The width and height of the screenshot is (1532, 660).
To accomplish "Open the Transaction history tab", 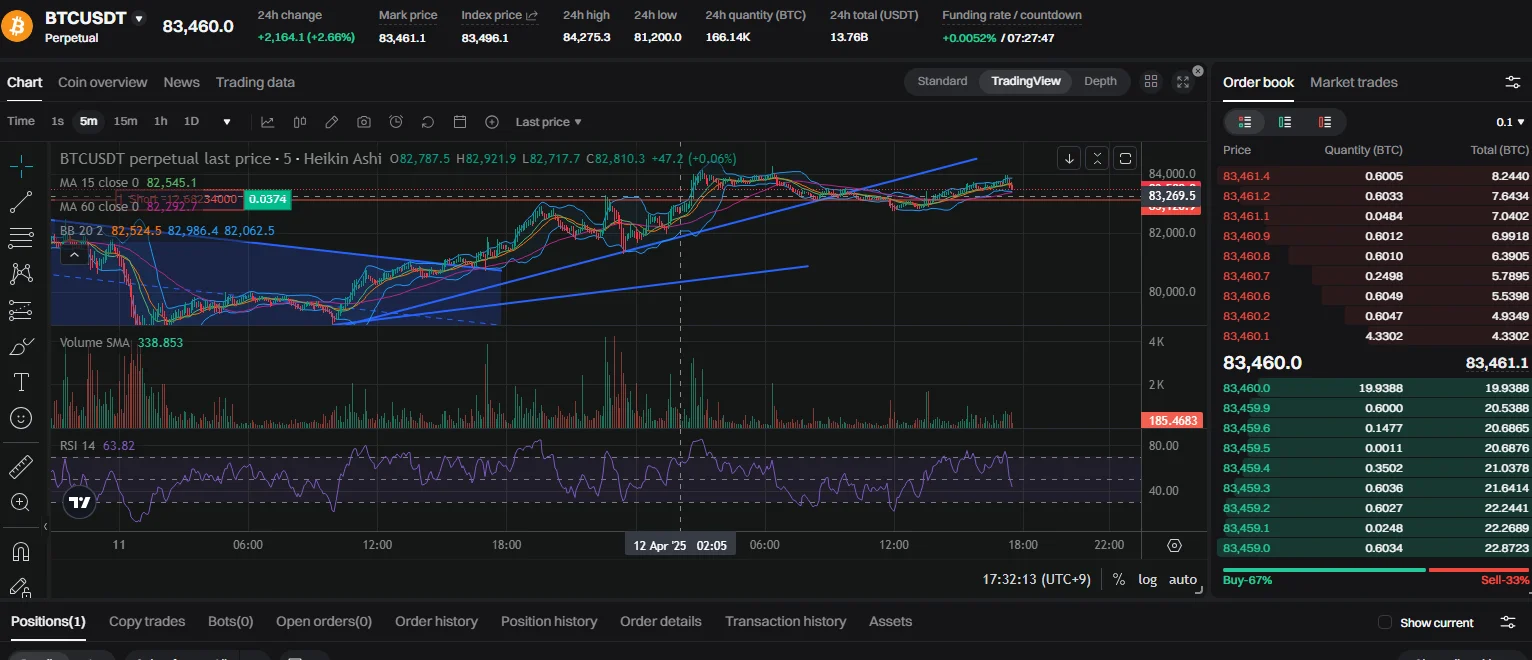I will pos(785,622).
